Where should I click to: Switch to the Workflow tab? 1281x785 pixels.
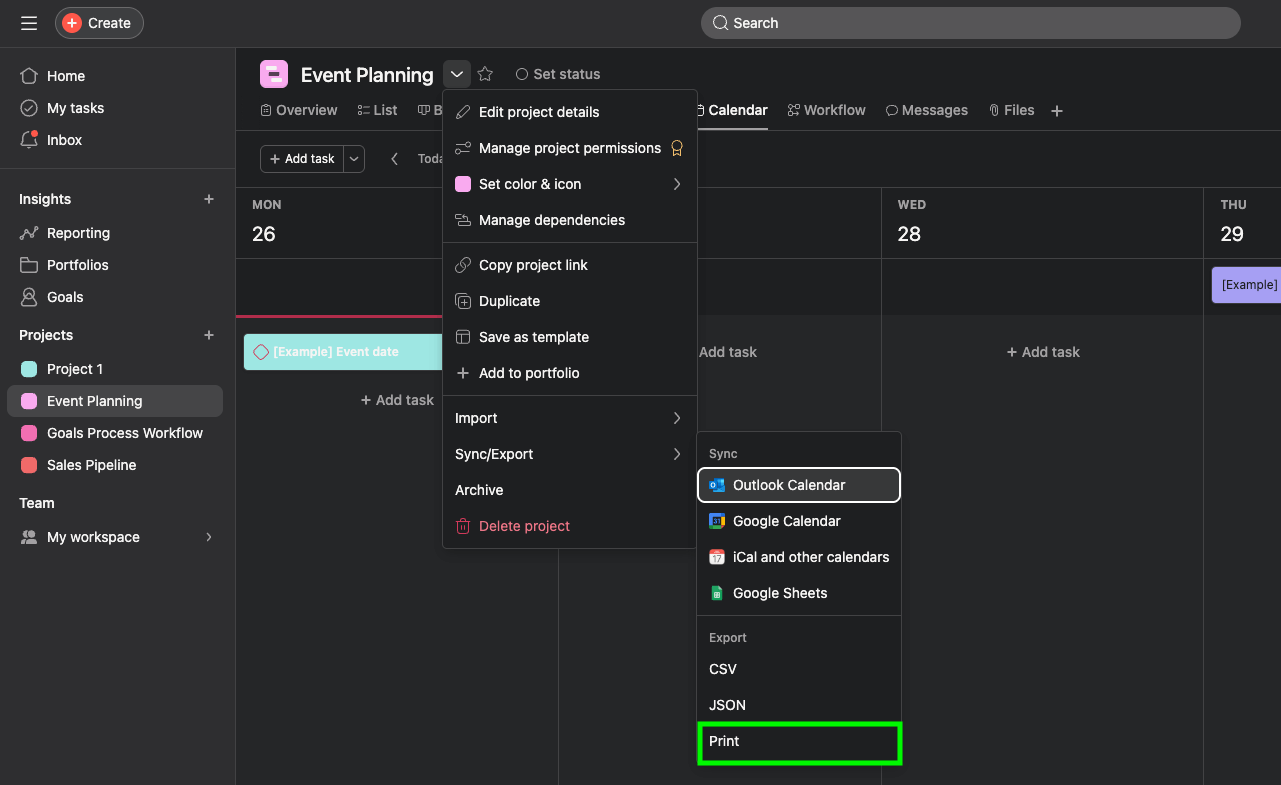click(x=826, y=110)
